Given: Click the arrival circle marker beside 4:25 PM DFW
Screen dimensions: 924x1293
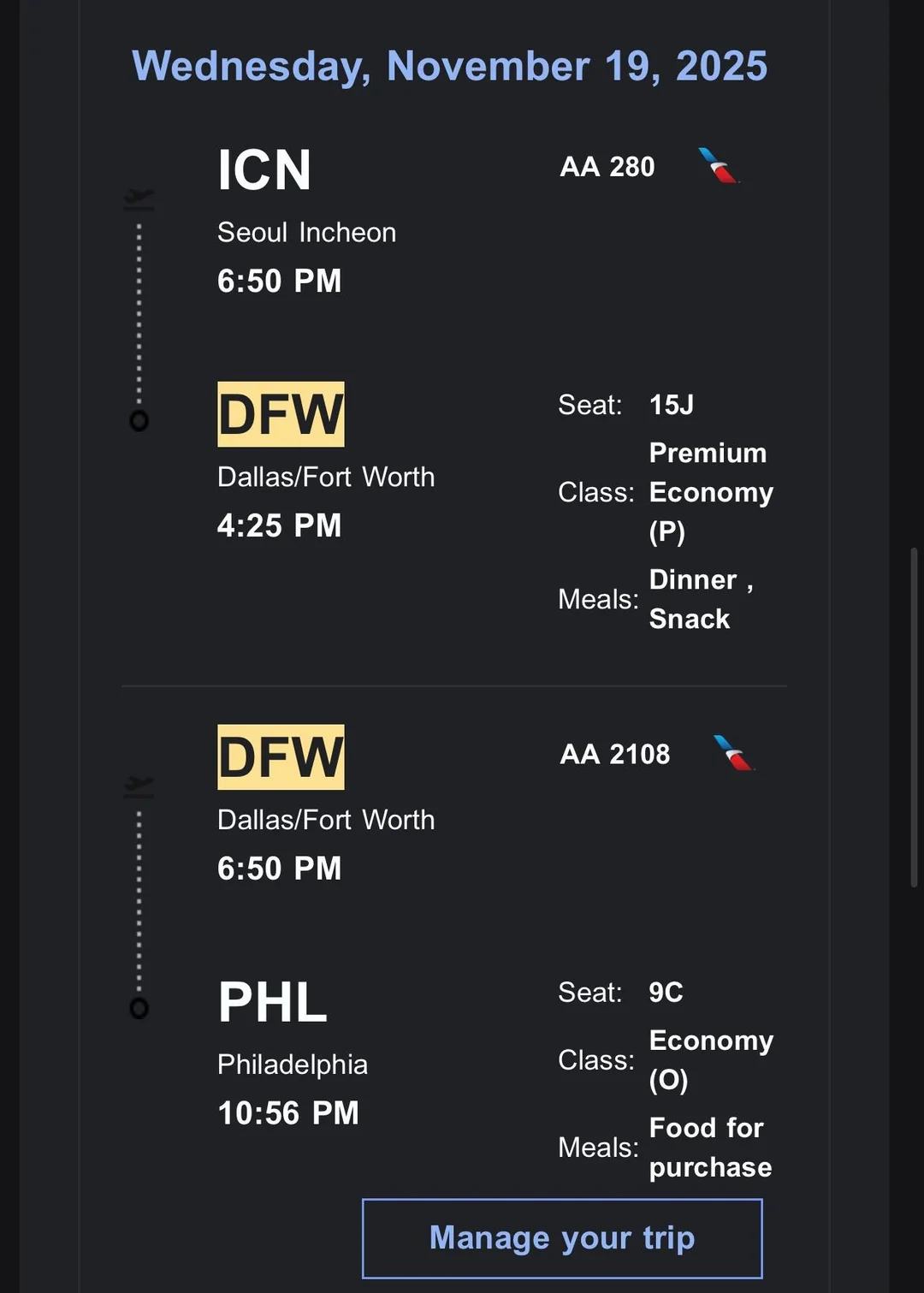Looking at the screenshot, I should (x=139, y=420).
